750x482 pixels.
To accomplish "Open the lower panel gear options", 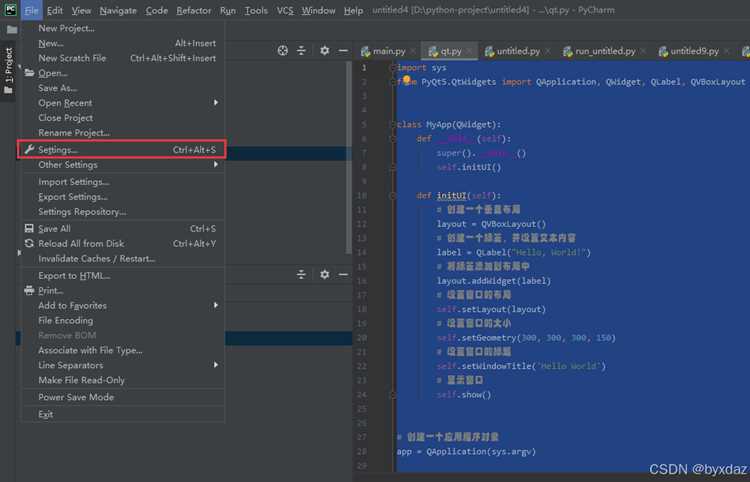I will [324, 274].
